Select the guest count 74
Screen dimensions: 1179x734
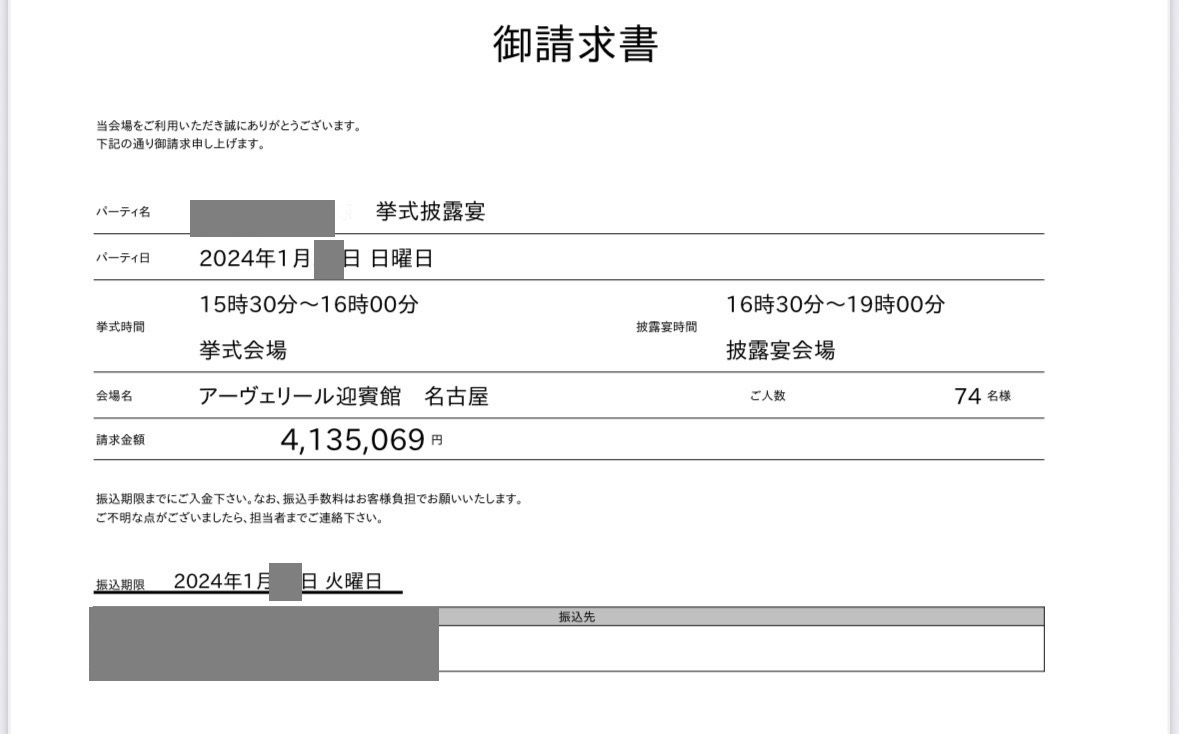pos(968,396)
